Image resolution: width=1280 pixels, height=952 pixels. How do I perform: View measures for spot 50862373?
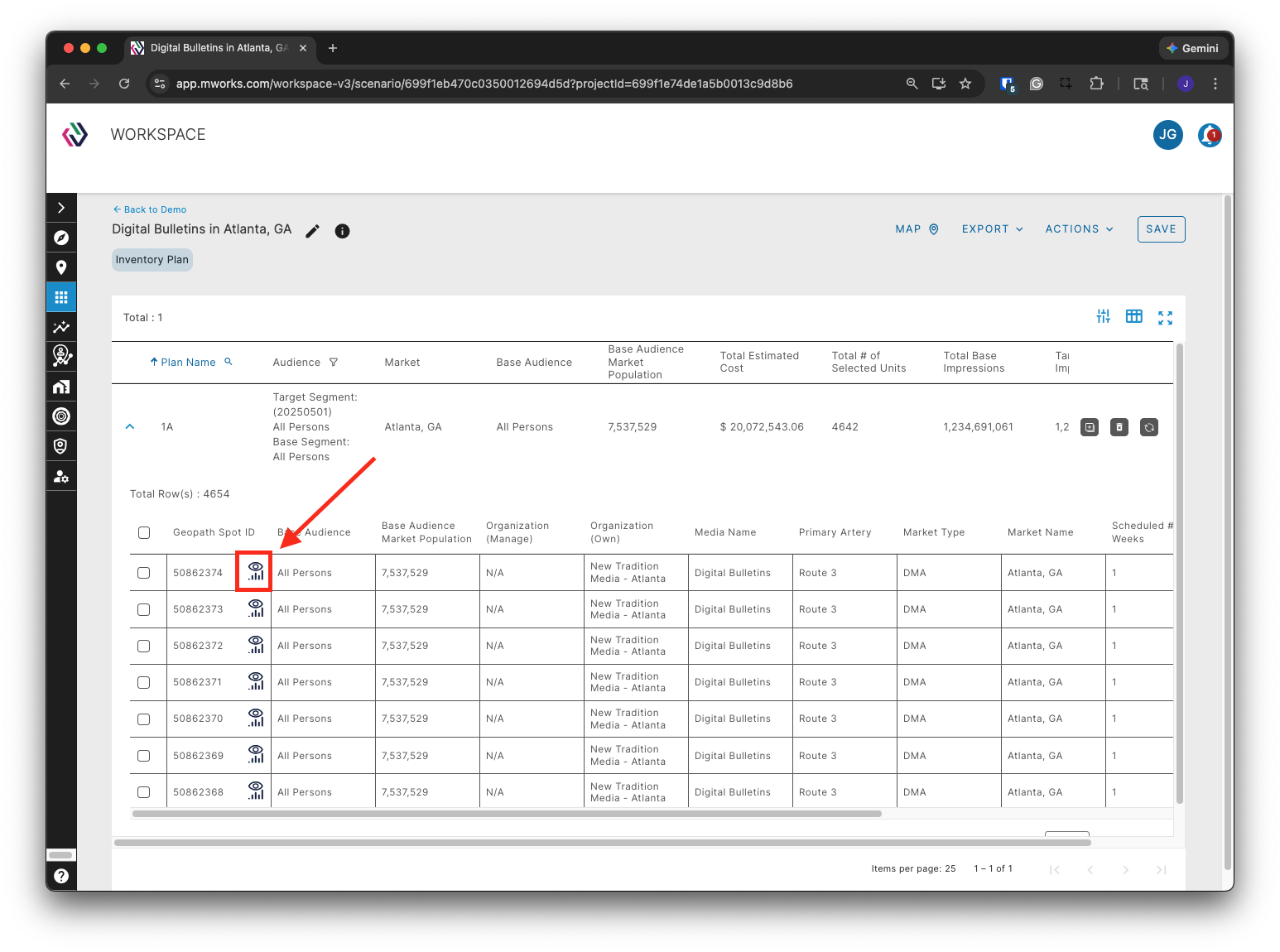256,608
